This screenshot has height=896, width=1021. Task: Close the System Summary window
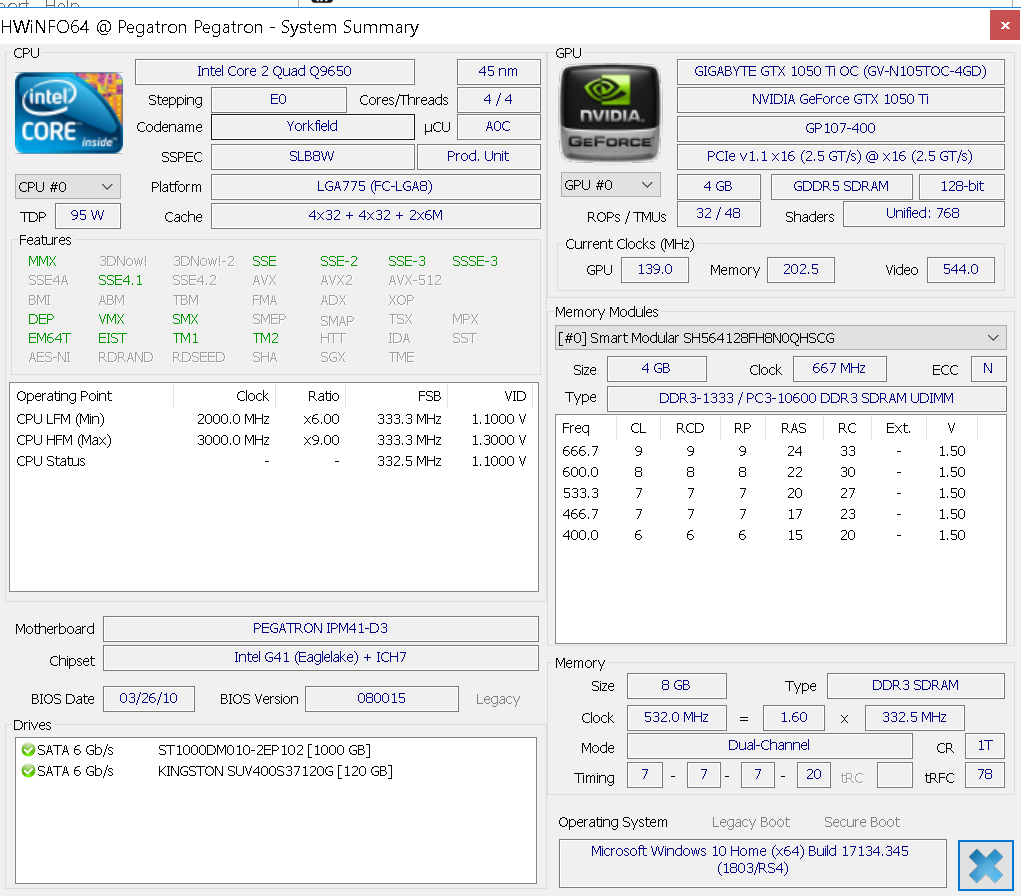click(x=1005, y=26)
